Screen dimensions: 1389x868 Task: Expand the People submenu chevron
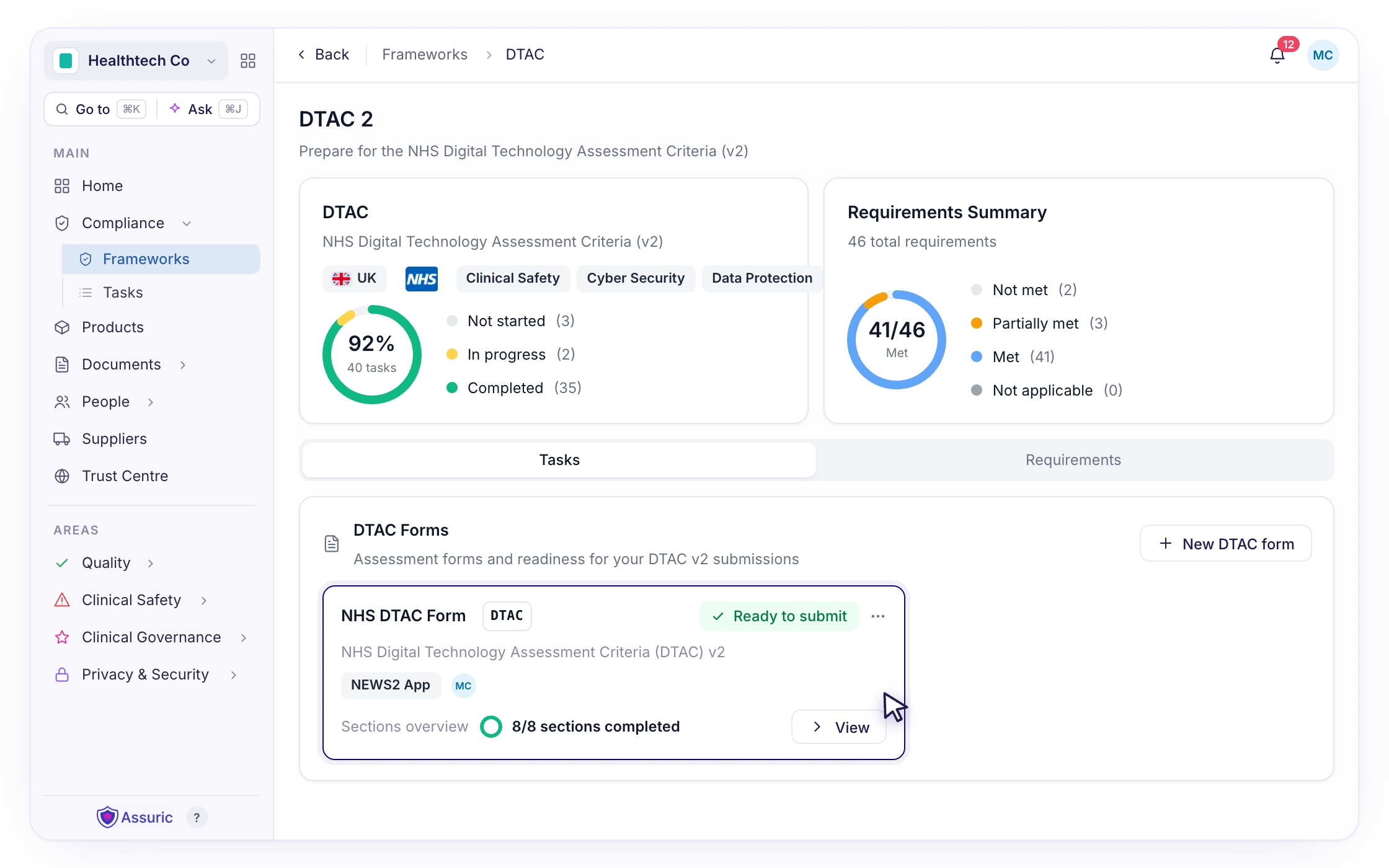pyautogui.click(x=151, y=402)
